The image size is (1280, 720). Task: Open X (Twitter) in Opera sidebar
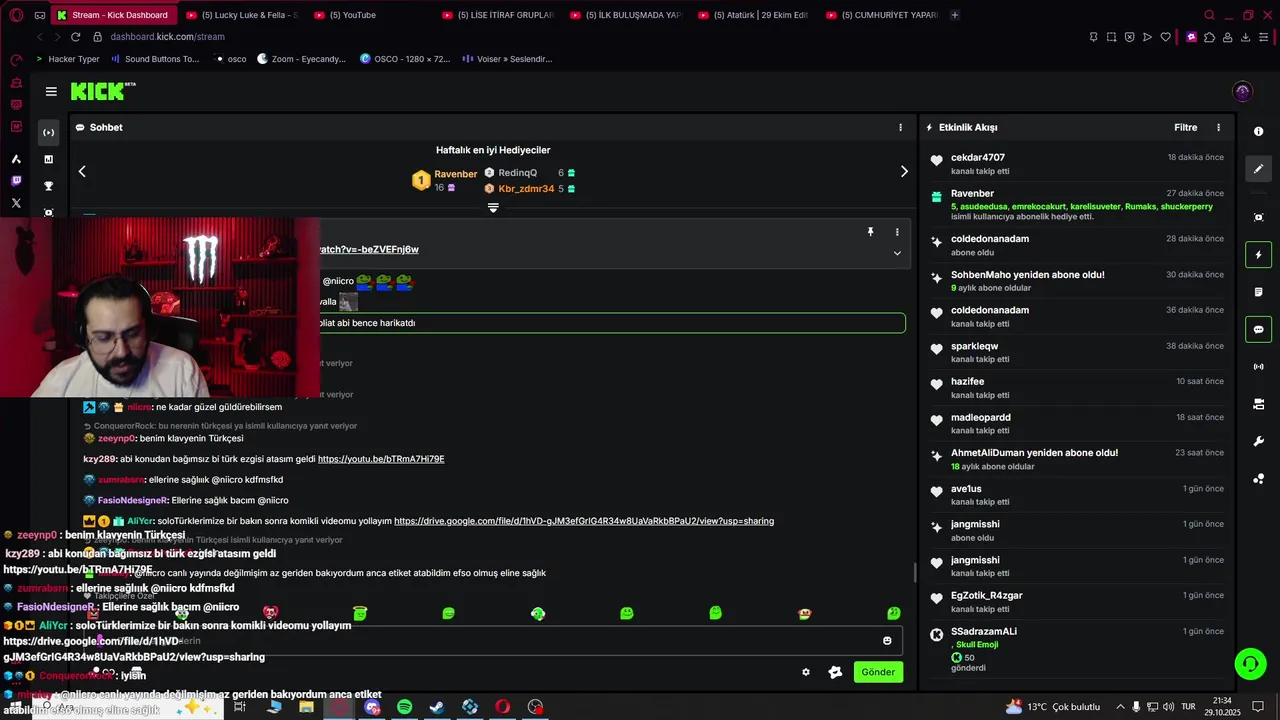tap(16, 203)
